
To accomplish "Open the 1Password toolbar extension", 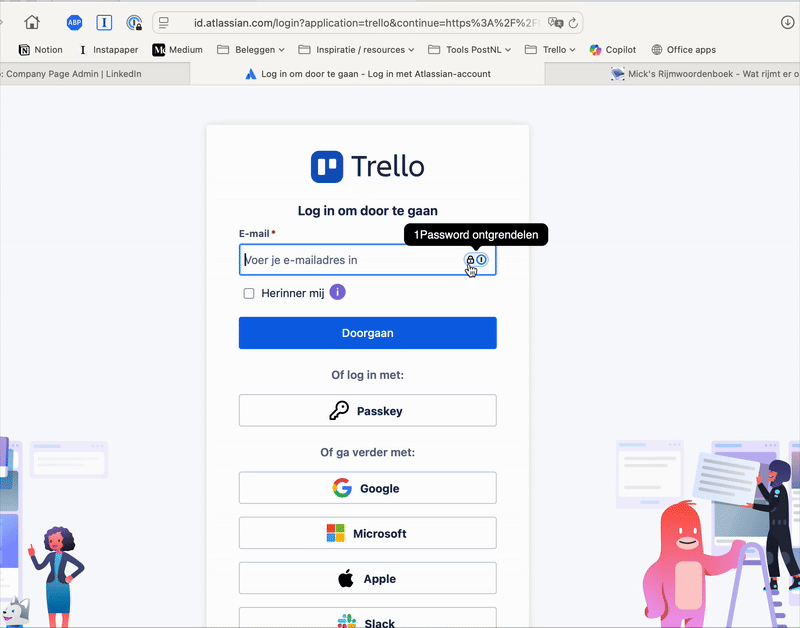I will (134, 22).
